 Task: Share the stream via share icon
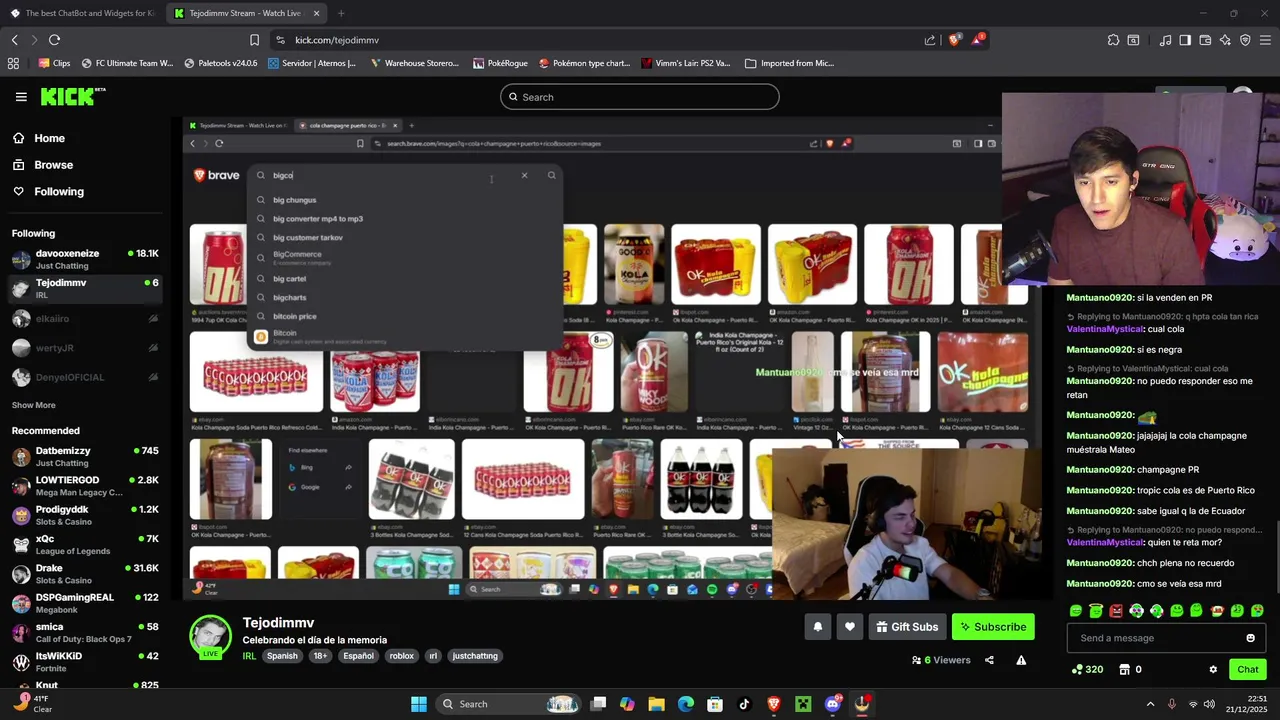point(989,660)
